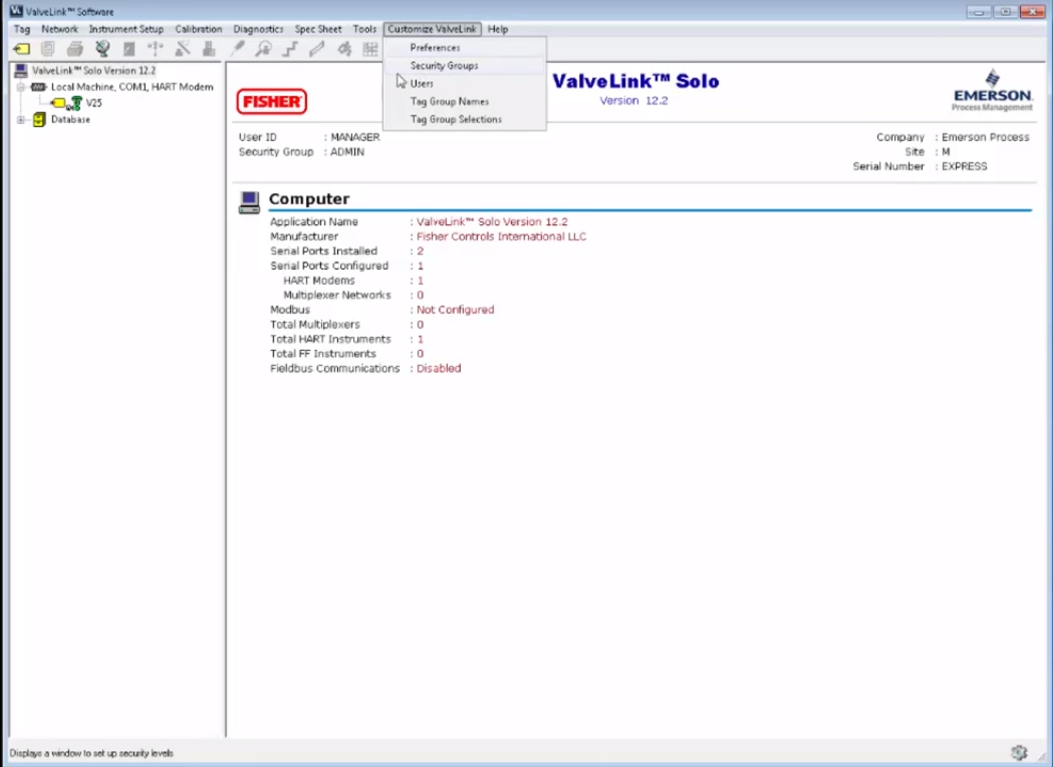Viewport: 1053px width, 767px height.
Task: Open Users from the Customize ValveLink menu
Action: 421,83
